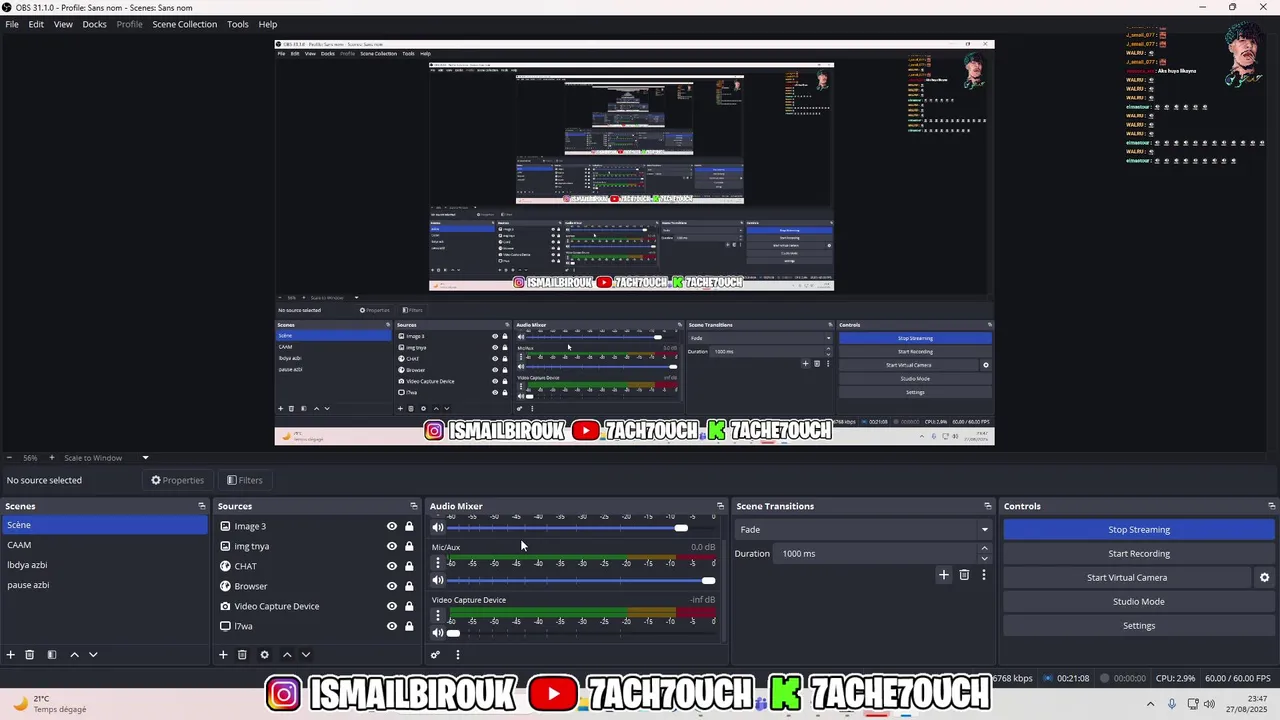Click Start Recording button

coord(1139,554)
